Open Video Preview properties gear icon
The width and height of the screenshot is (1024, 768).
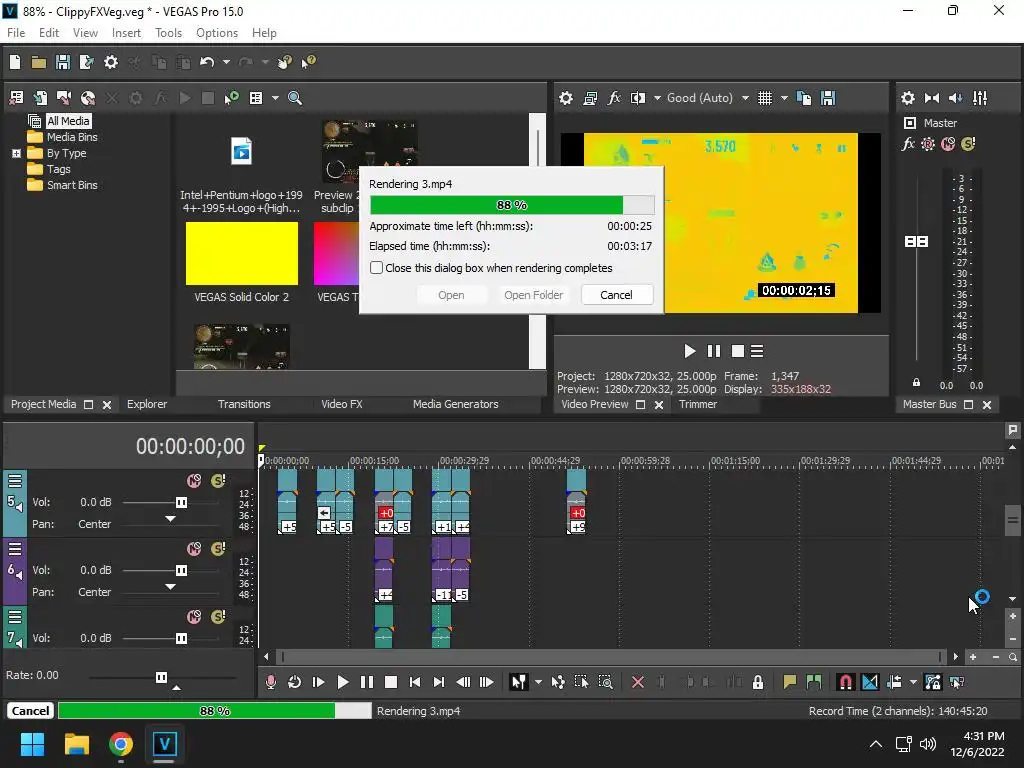tap(566, 98)
